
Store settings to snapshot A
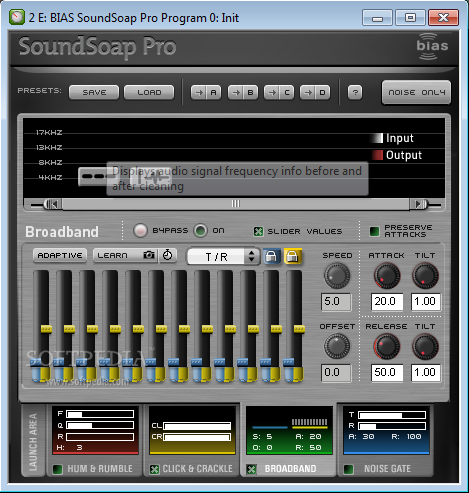point(206,92)
